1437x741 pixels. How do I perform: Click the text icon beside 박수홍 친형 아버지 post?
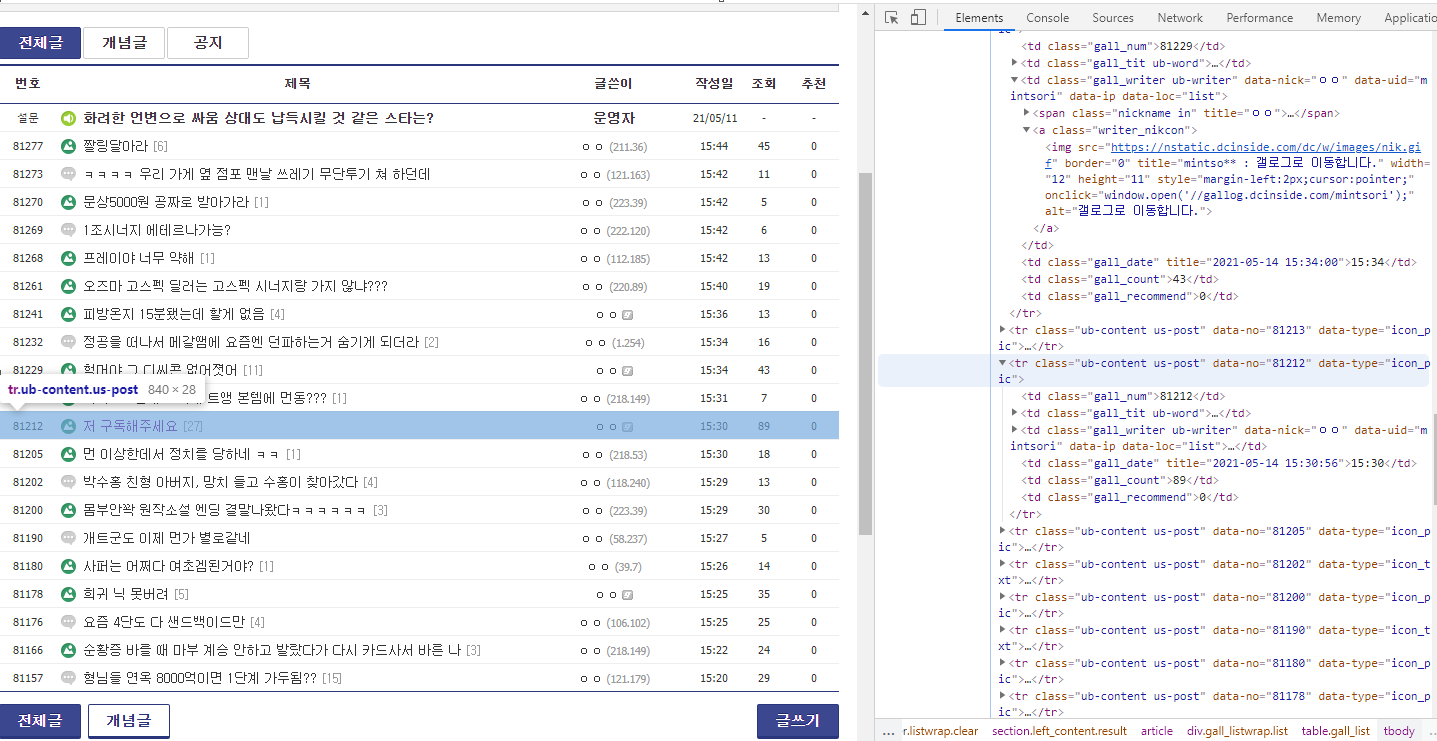point(68,482)
